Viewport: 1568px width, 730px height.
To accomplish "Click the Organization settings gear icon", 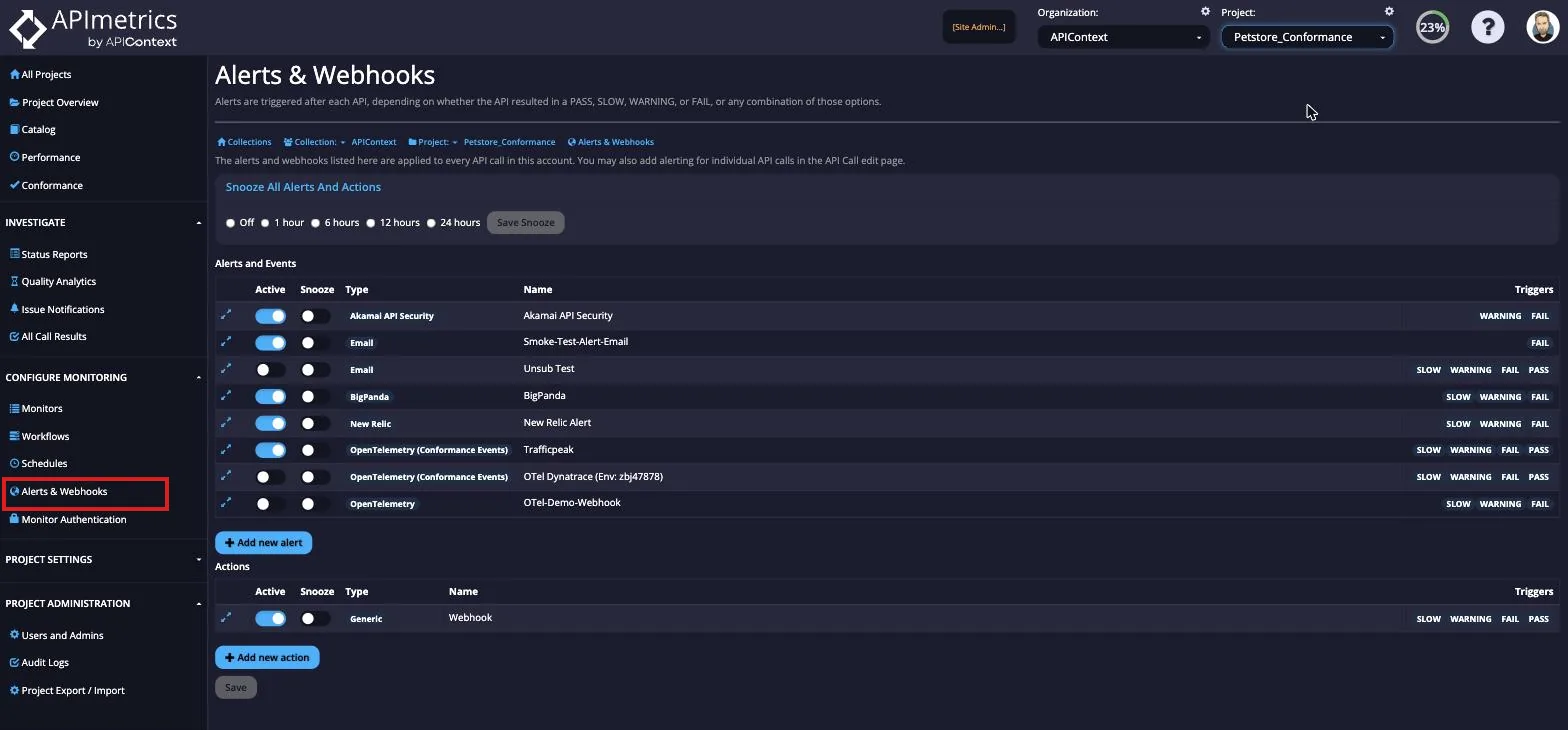I will [1205, 12].
